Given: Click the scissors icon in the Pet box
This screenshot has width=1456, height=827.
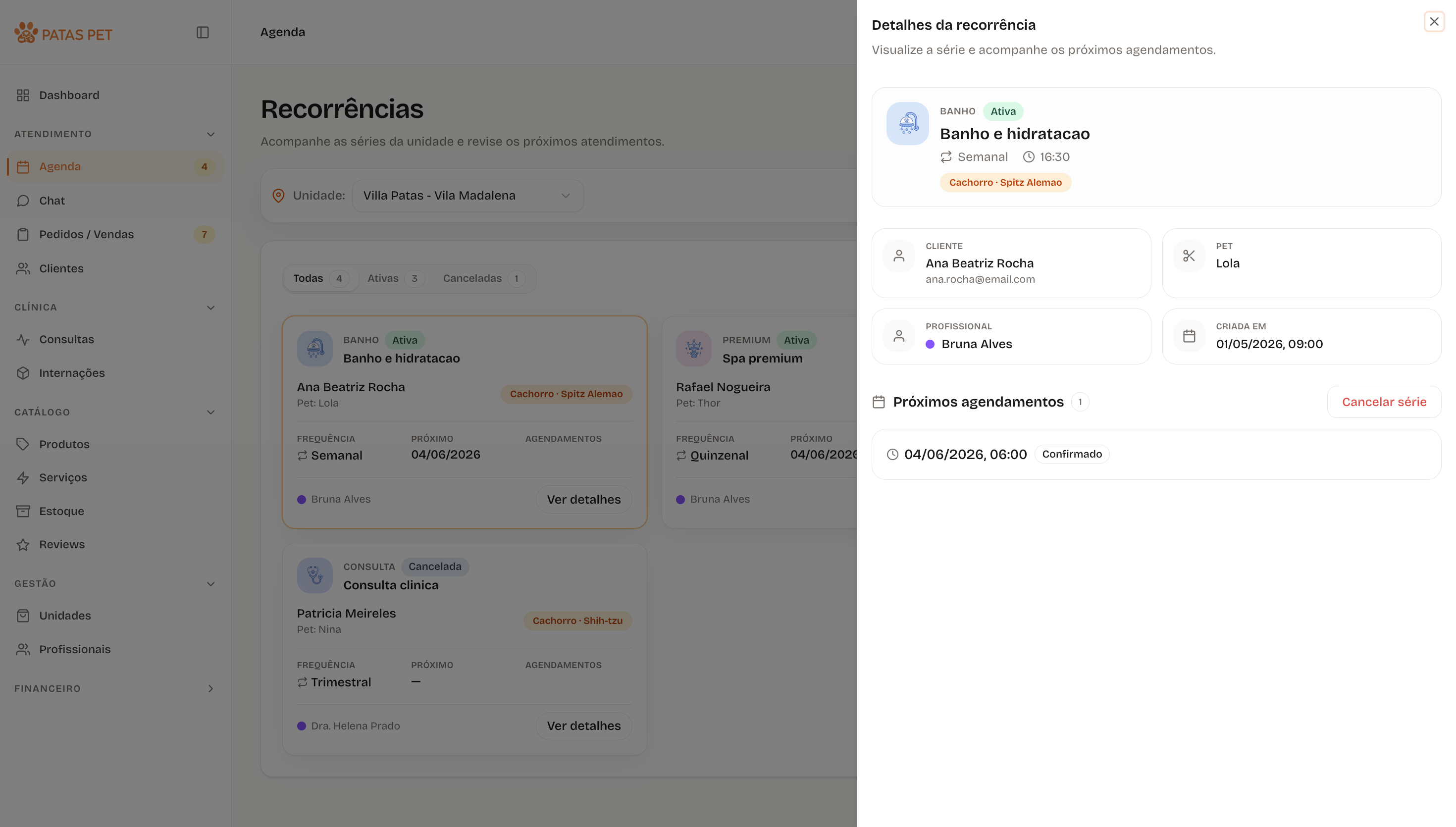Looking at the screenshot, I should click(1189, 256).
